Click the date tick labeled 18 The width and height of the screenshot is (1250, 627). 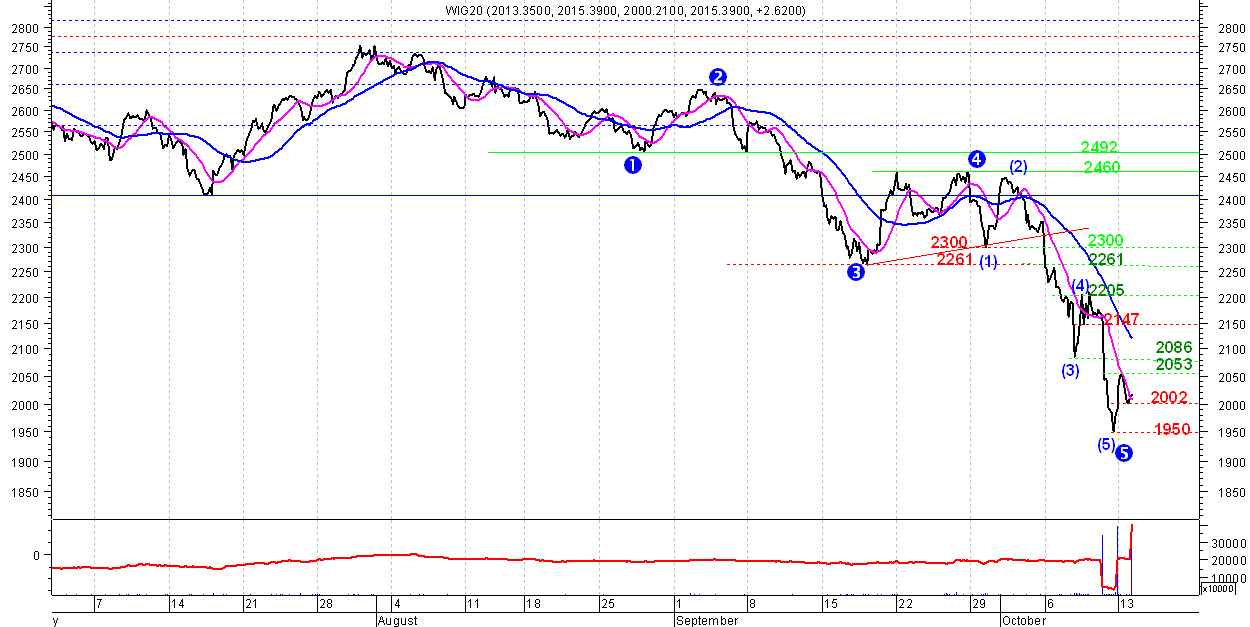[x=533, y=604]
